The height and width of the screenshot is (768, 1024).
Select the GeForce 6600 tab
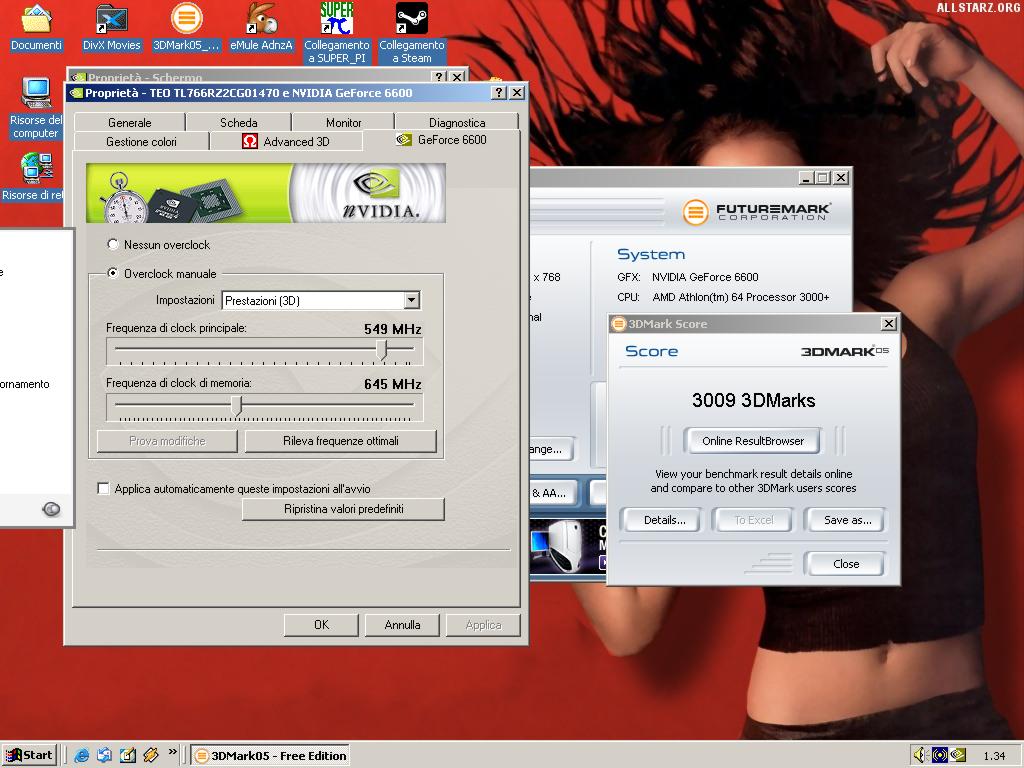click(x=441, y=140)
